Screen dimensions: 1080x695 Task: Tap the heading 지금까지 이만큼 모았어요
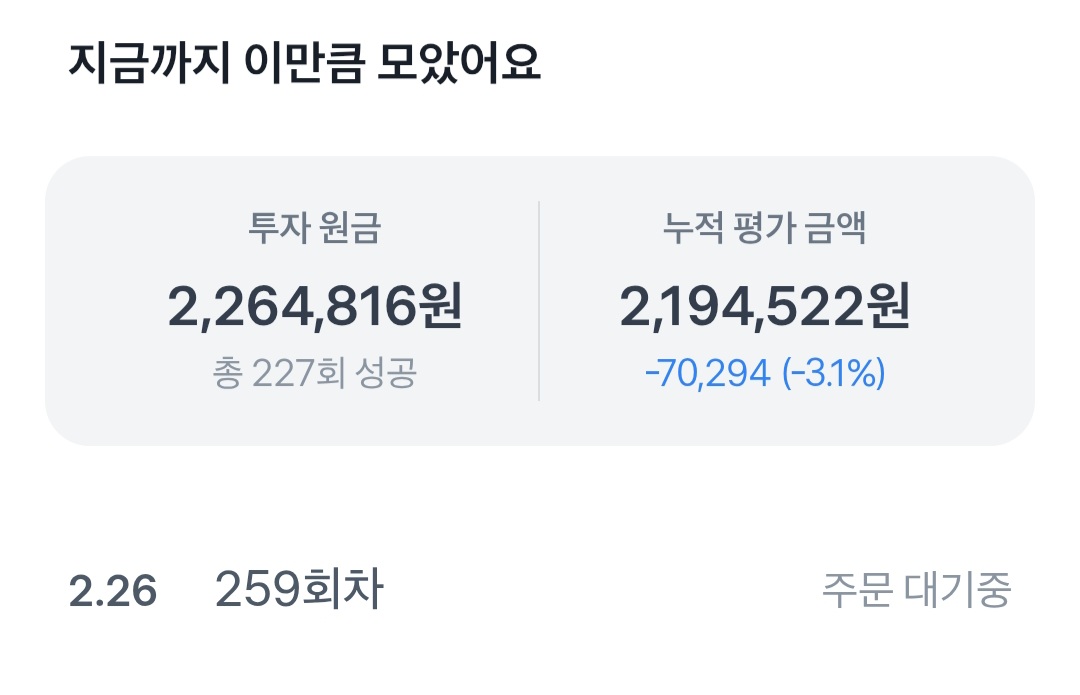305,65
